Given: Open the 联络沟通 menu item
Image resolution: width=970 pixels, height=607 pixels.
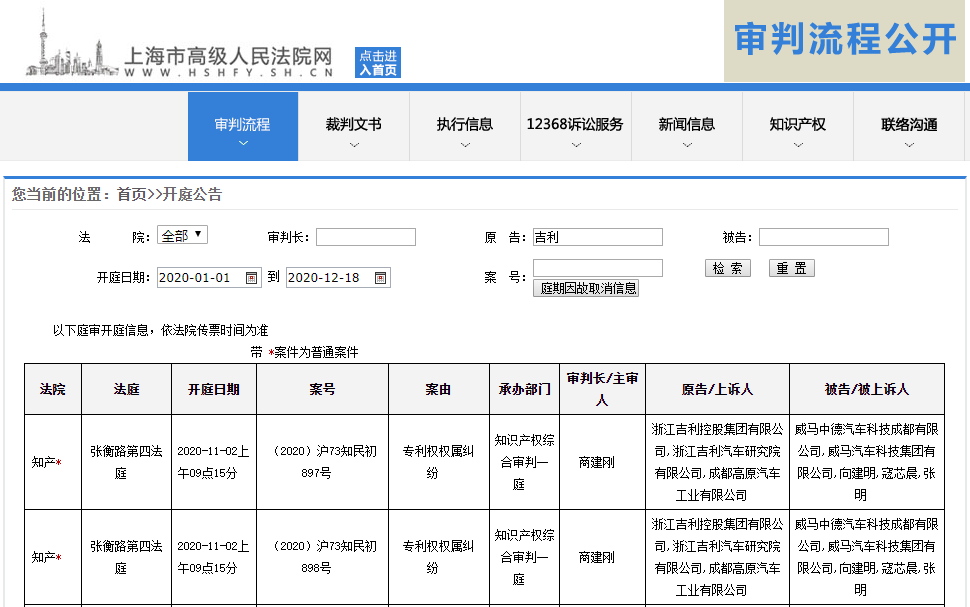Looking at the screenshot, I should point(909,125).
